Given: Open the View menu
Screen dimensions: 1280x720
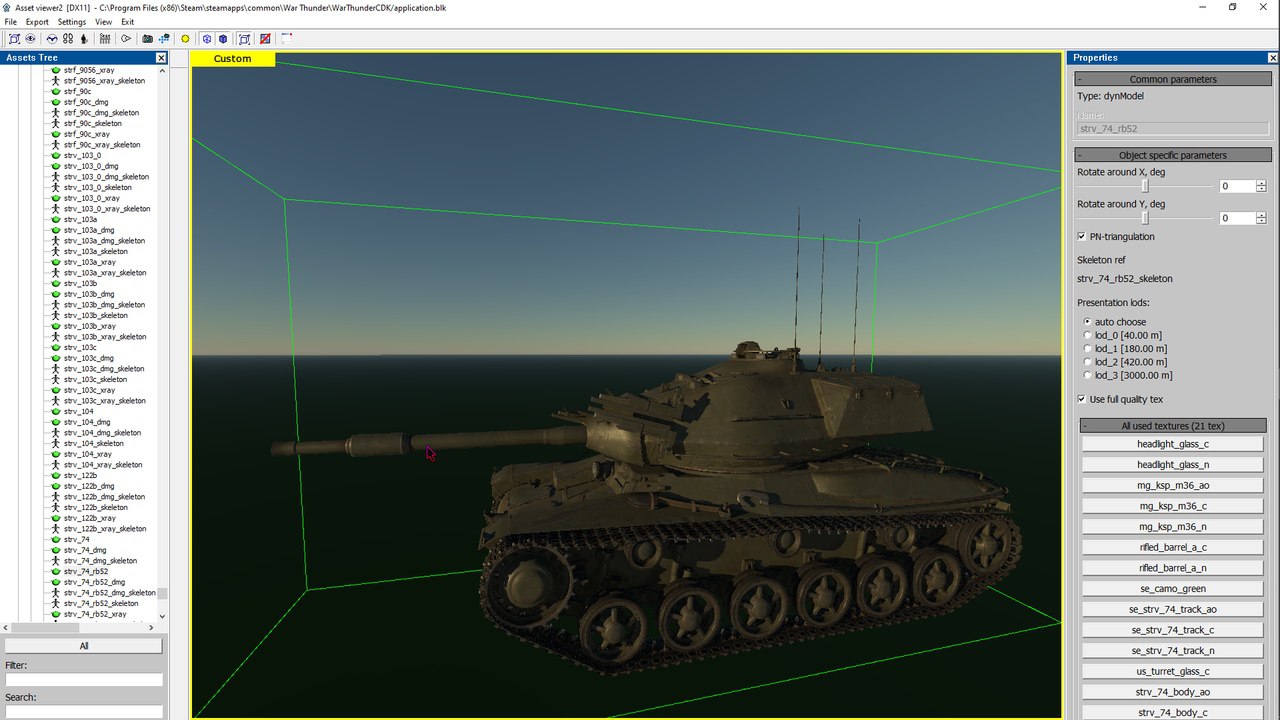Looking at the screenshot, I should (x=104, y=22).
